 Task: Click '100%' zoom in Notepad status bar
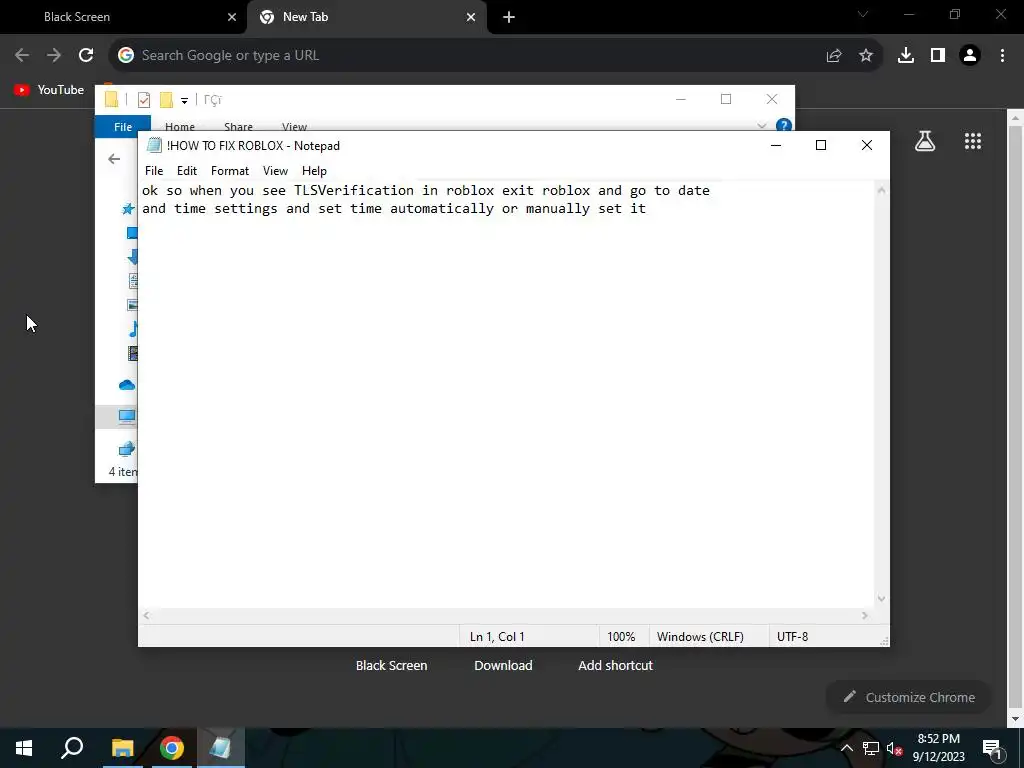621,637
